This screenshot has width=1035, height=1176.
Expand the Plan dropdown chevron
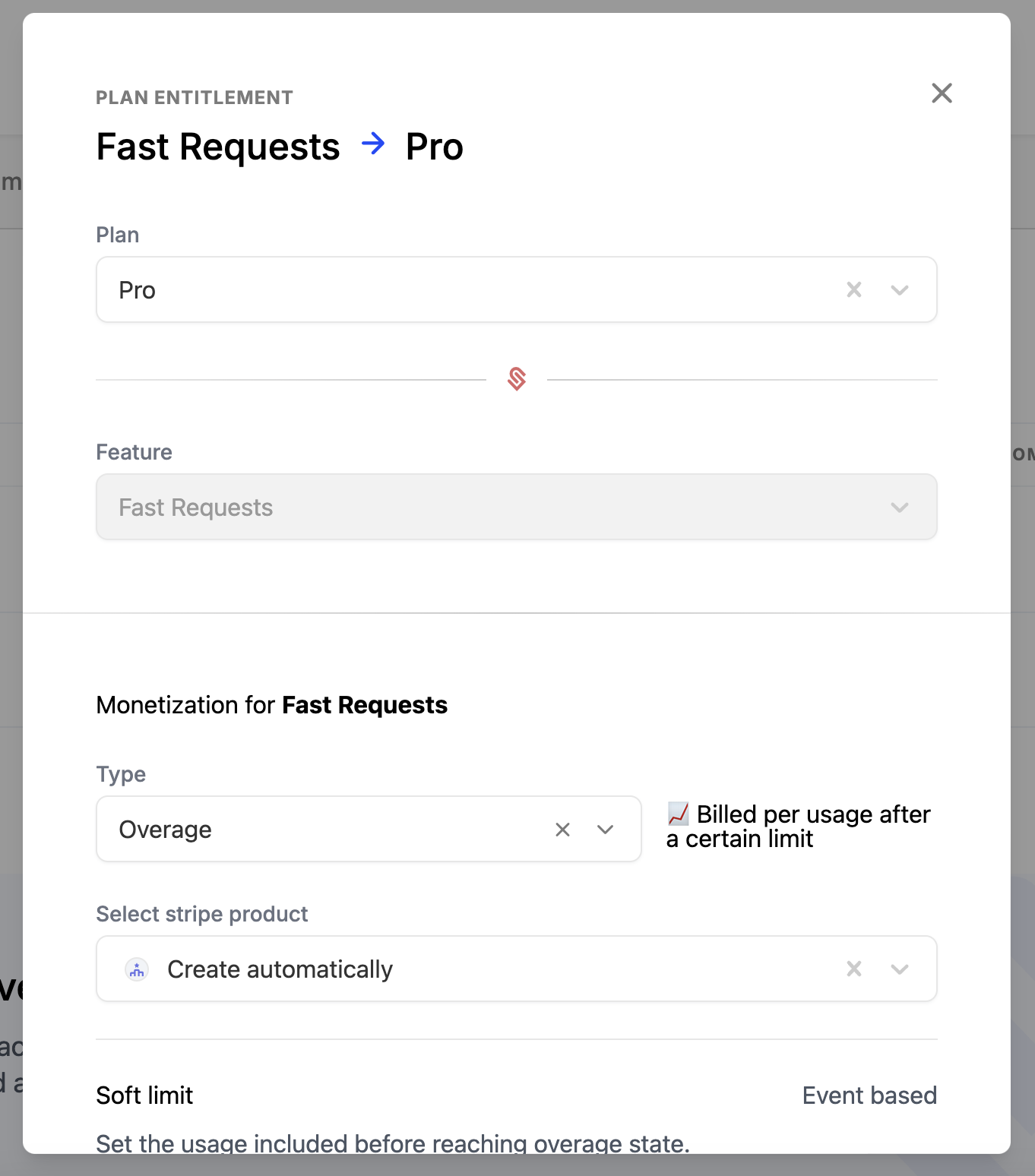[900, 289]
